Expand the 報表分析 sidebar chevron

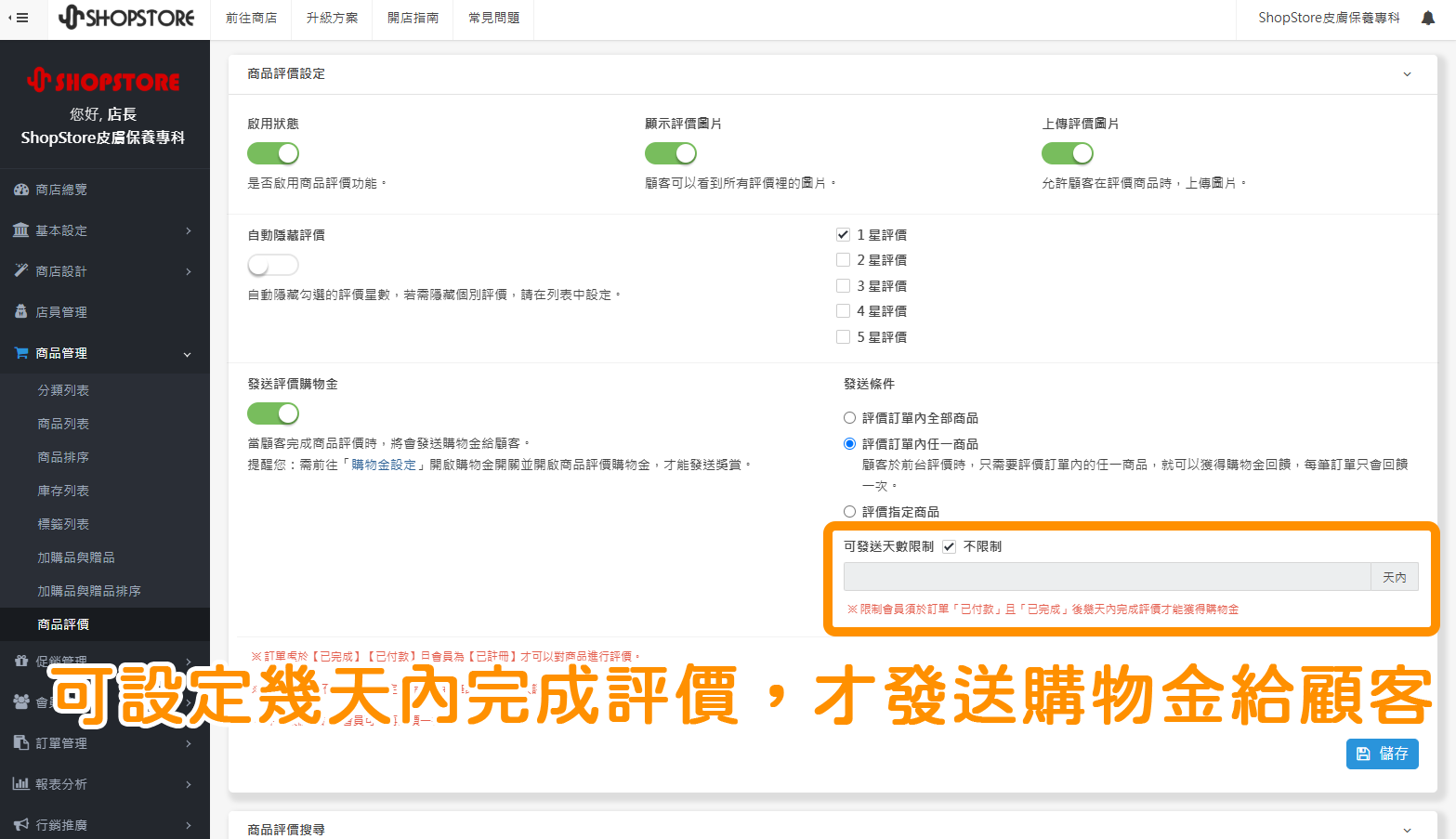[x=188, y=784]
